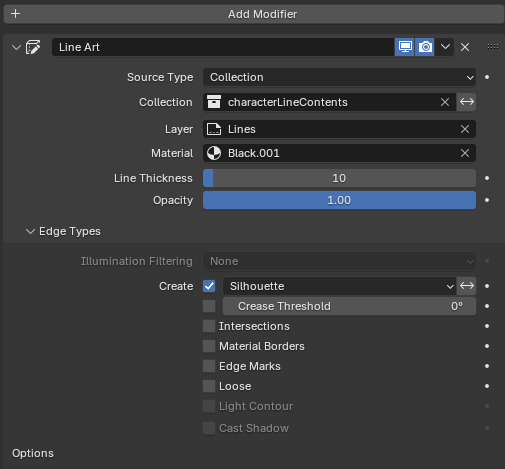Clear the Lines layer field

465,129
